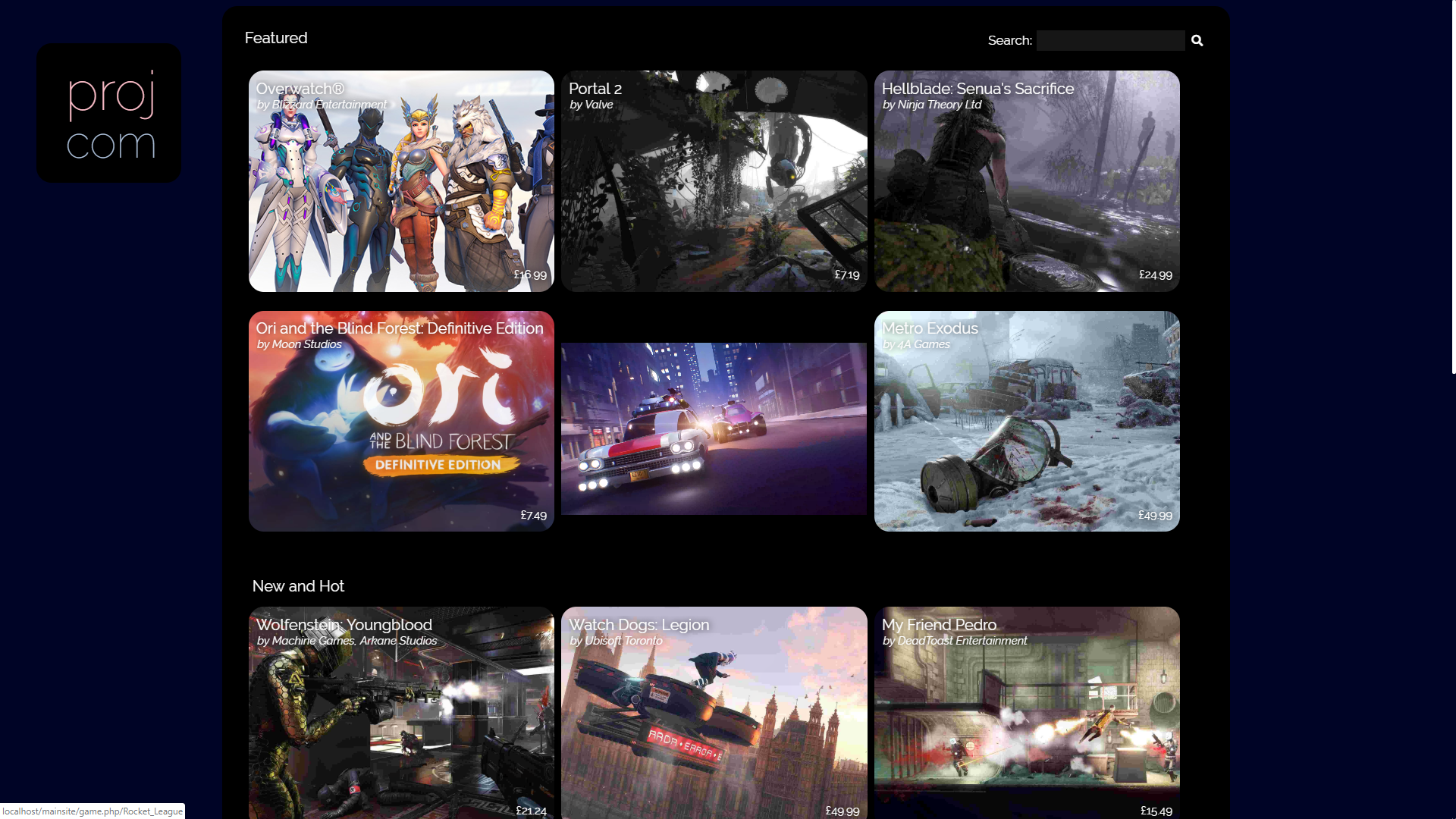Click the 'proj com' site logo
The width and height of the screenshot is (1456, 819).
coord(108,114)
